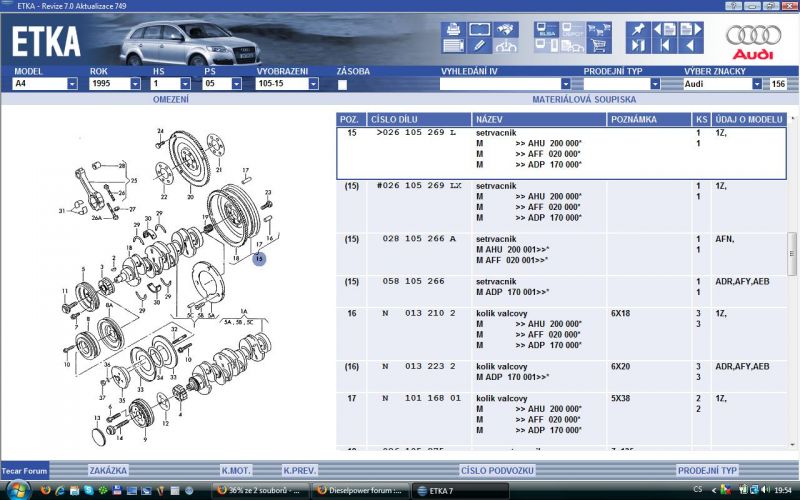The height and width of the screenshot is (500, 800).
Task: Click the single left back arrow icon
Action: point(691,46)
